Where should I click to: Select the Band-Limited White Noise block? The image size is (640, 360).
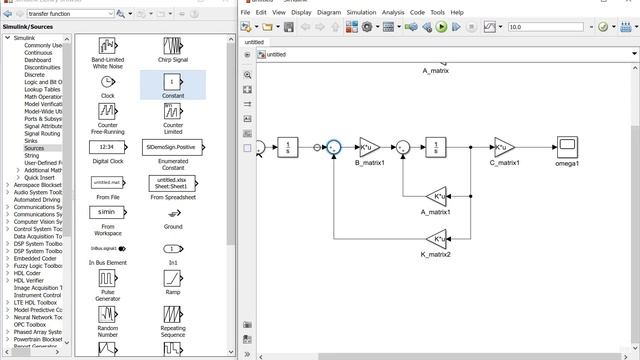(x=107, y=46)
